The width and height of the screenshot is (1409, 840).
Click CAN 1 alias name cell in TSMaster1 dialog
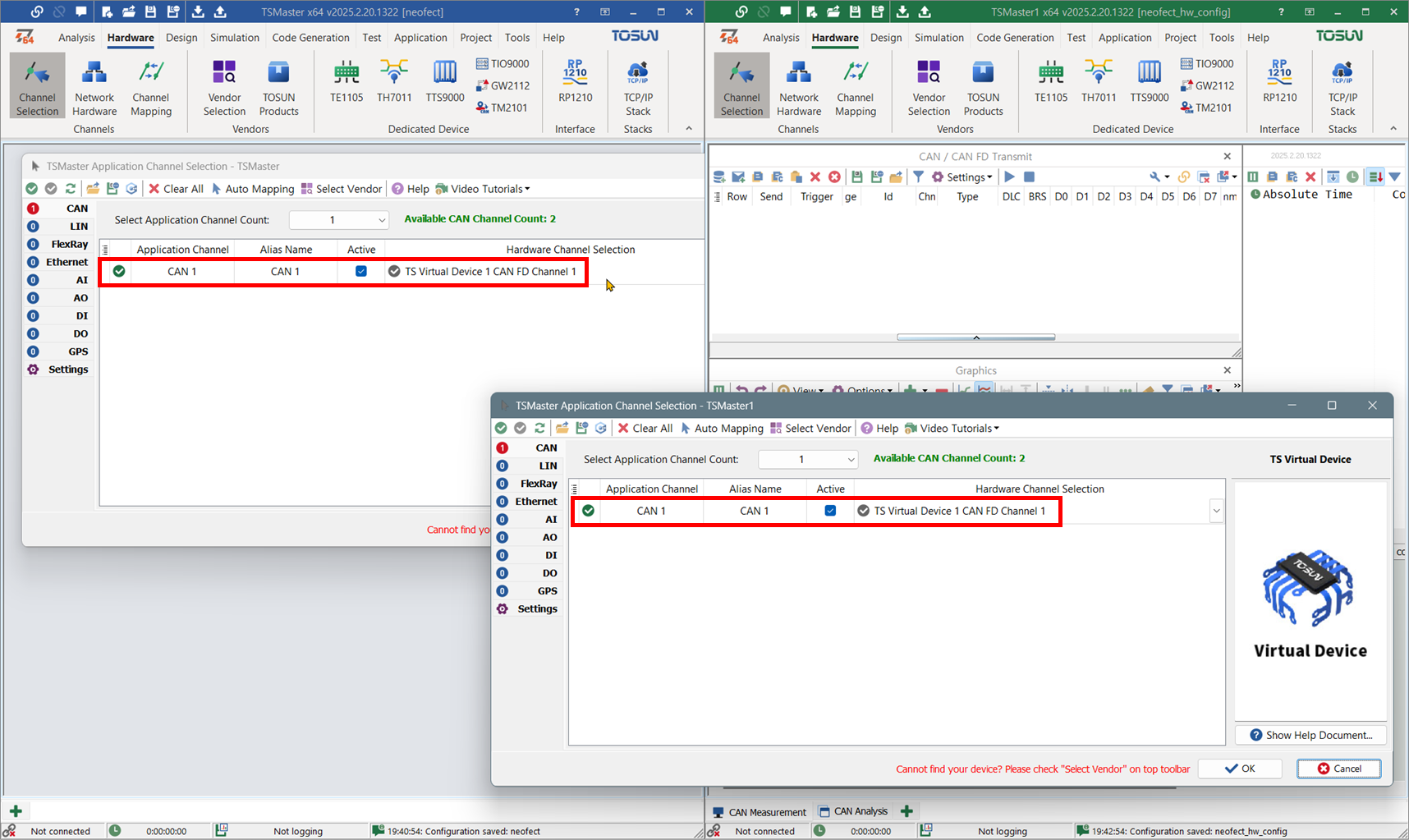755,511
